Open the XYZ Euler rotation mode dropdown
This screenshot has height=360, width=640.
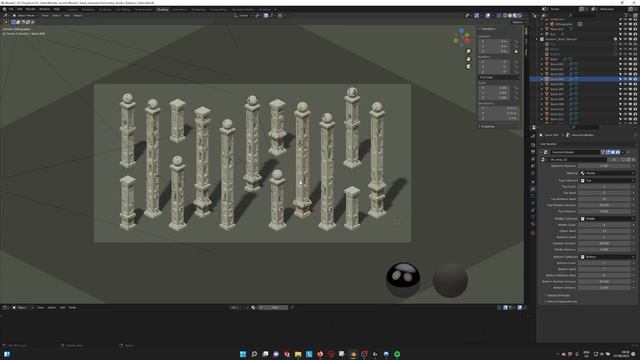(x=499, y=77)
